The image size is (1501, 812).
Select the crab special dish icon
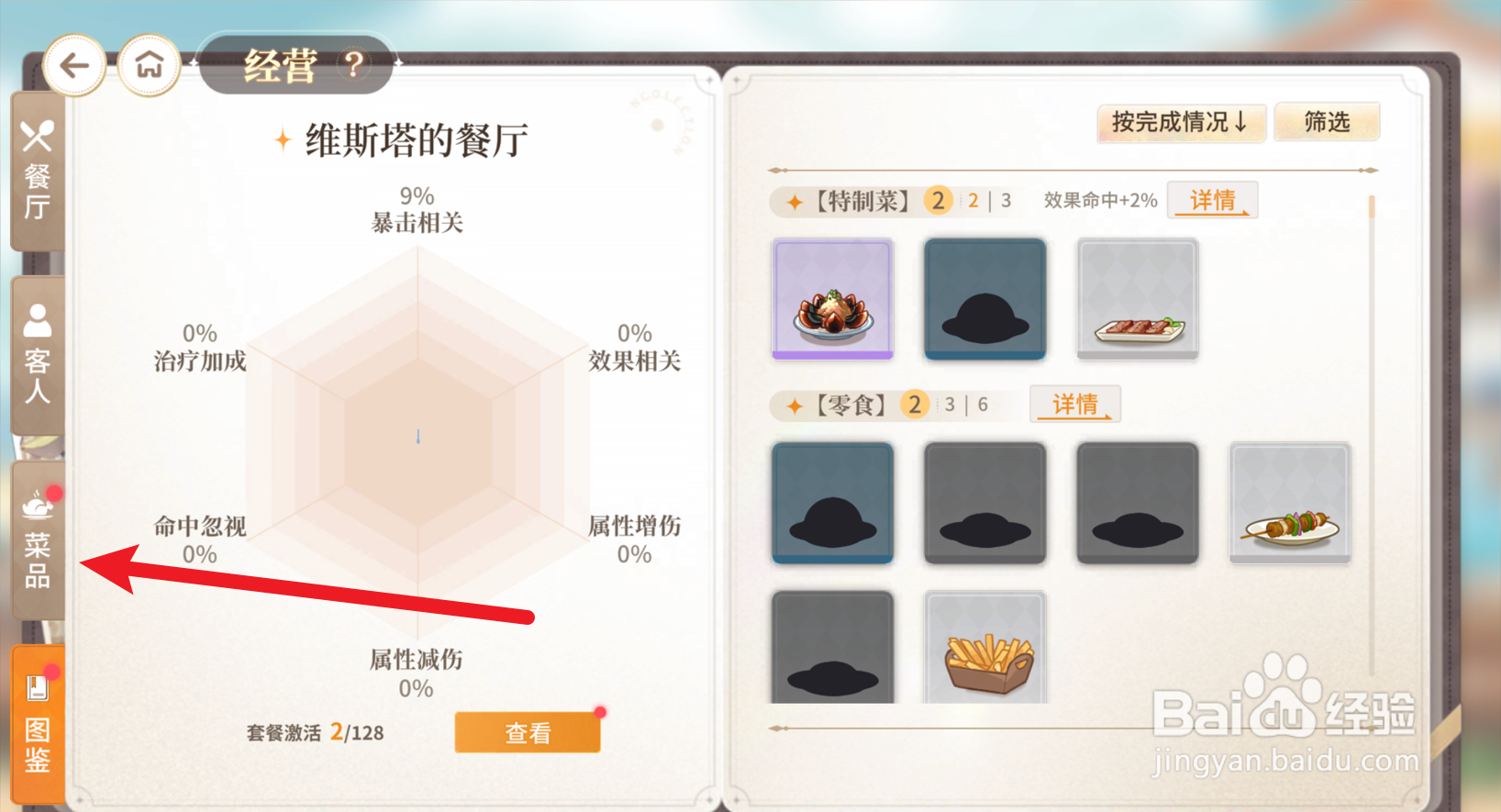833,299
